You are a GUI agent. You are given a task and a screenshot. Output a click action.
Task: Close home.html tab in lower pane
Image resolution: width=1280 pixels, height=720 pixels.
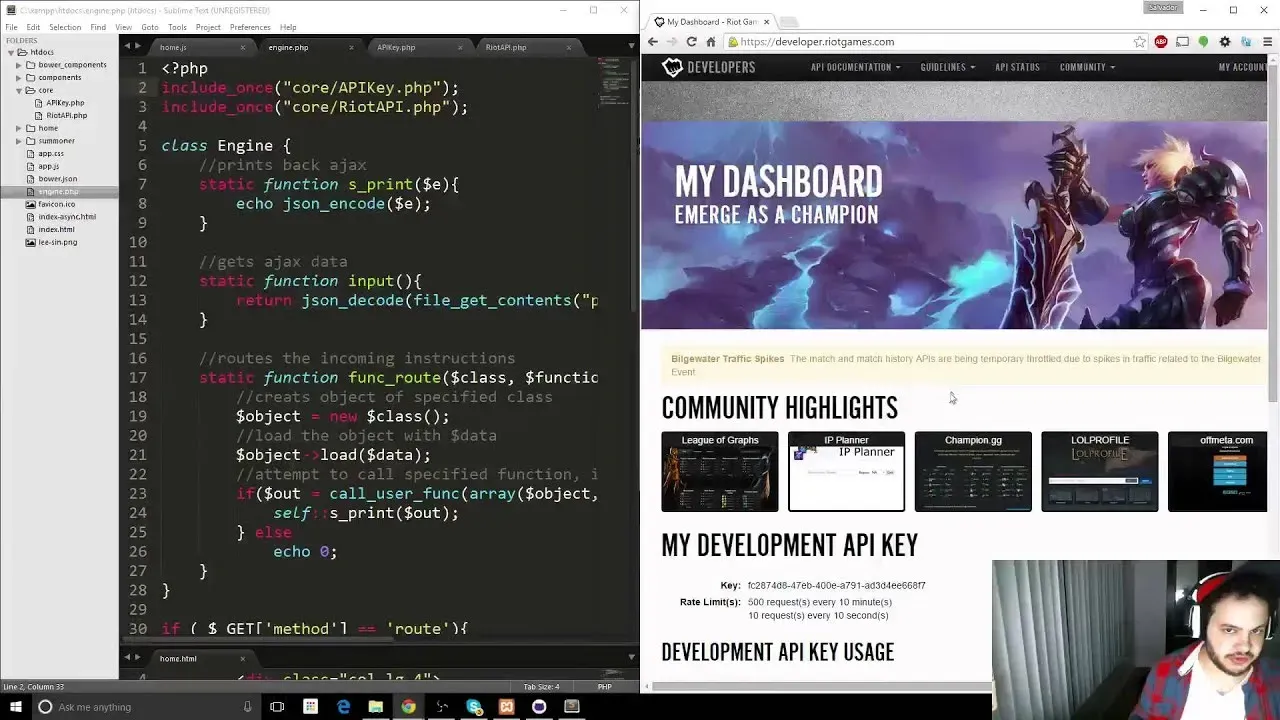click(x=242, y=658)
